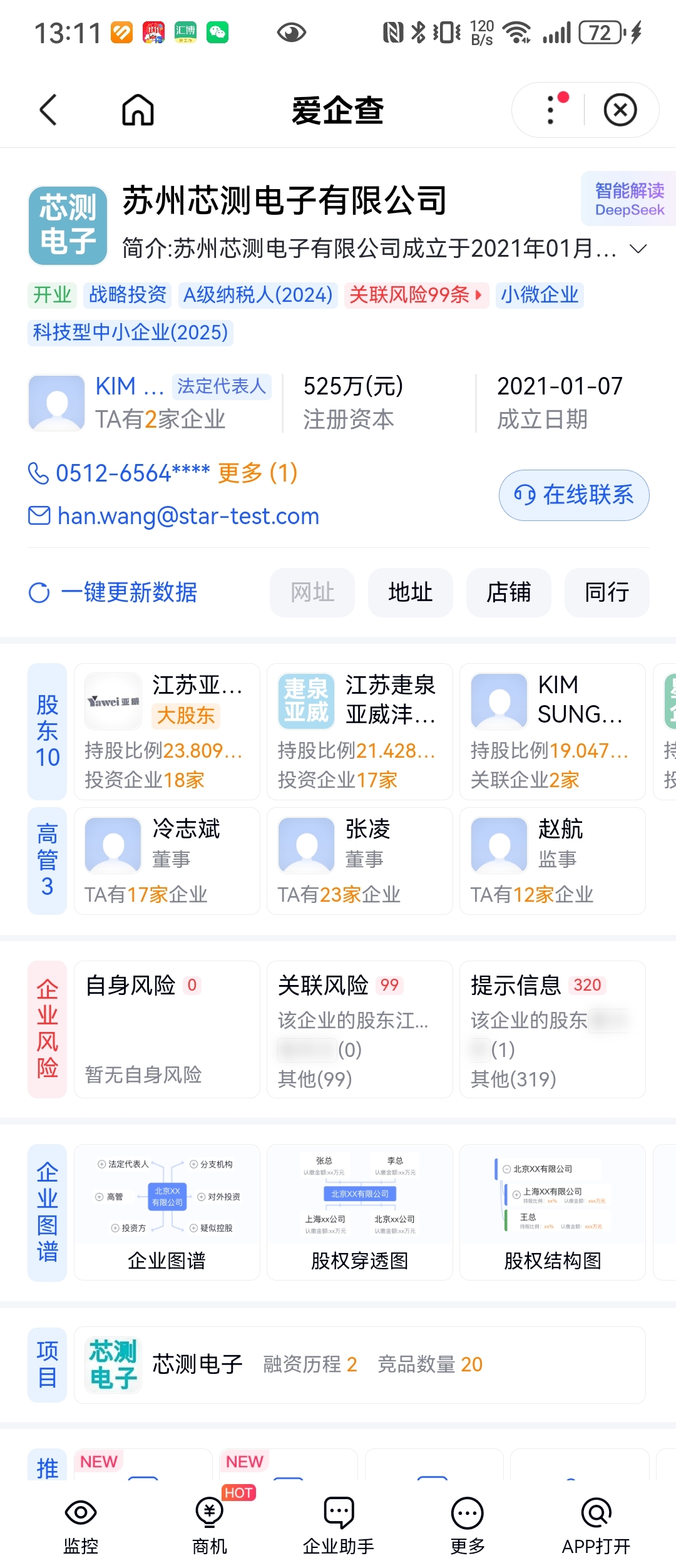Expand the company 简介 description chevron
The image size is (676, 1568).
pyautogui.click(x=638, y=249)
